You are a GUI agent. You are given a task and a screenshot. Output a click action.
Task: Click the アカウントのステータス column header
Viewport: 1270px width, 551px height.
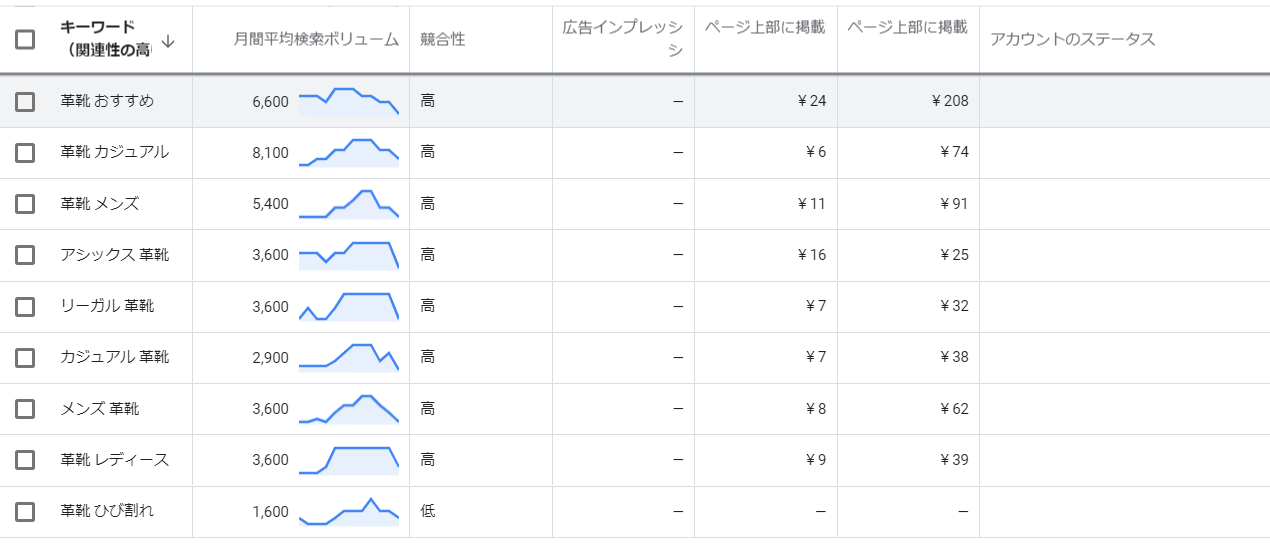[1072, 40]
